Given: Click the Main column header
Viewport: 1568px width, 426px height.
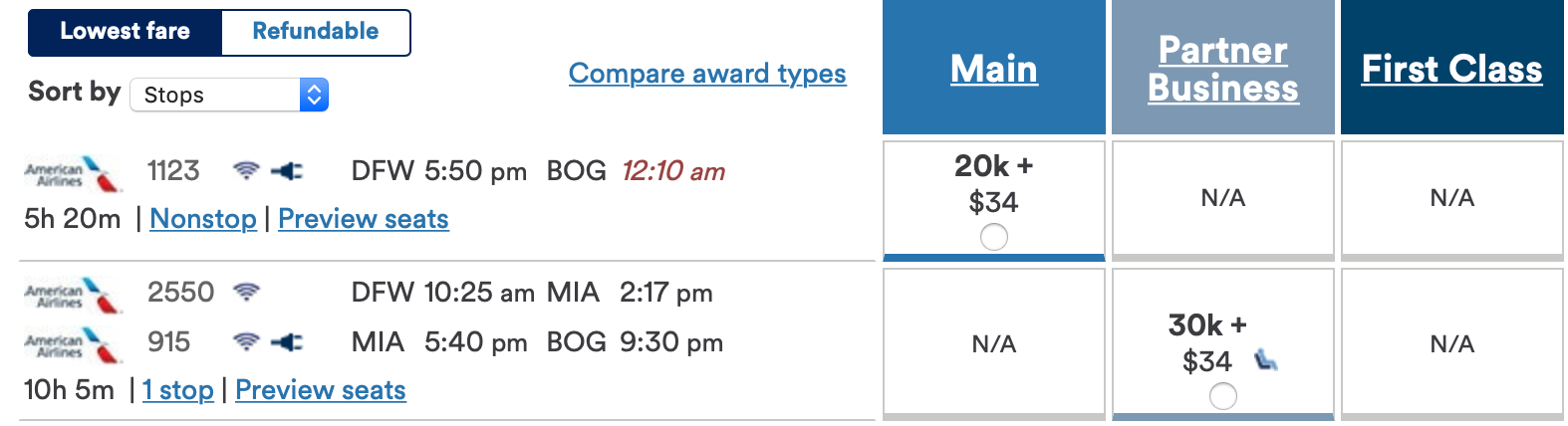Looking at the screenshot, I should 993,69.
